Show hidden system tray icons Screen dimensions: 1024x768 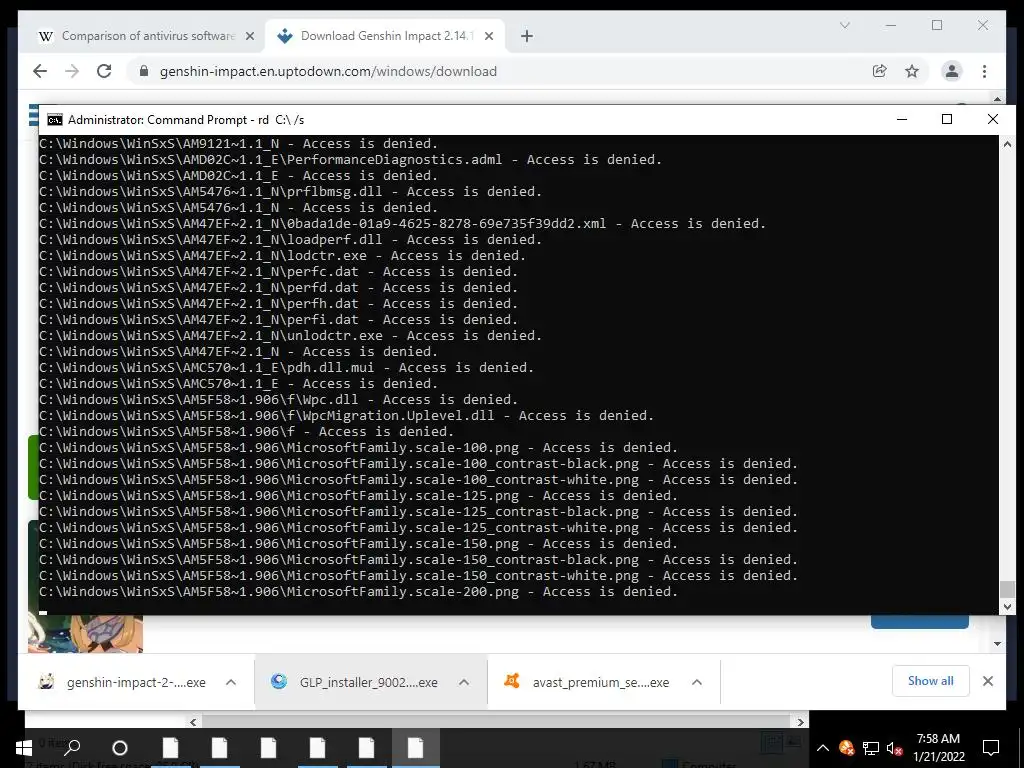[822, 748]
